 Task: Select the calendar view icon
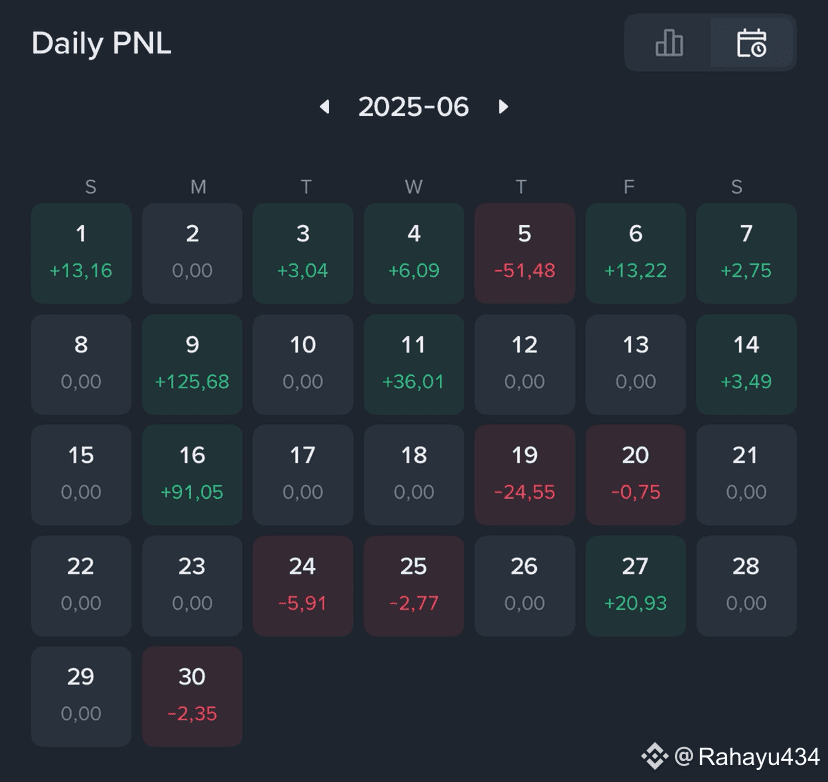coord(751,43)
